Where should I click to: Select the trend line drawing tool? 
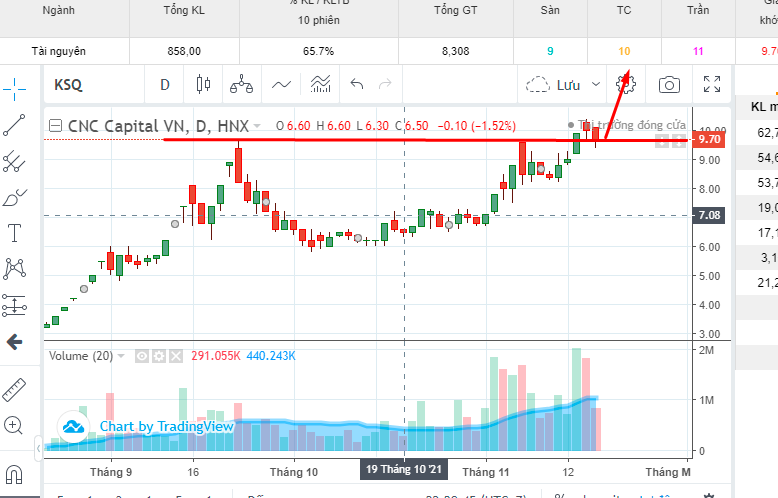[14, 125]
